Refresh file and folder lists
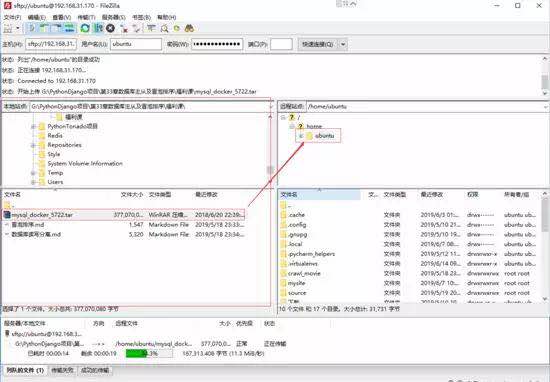550x382 pixels. [85, 28]
